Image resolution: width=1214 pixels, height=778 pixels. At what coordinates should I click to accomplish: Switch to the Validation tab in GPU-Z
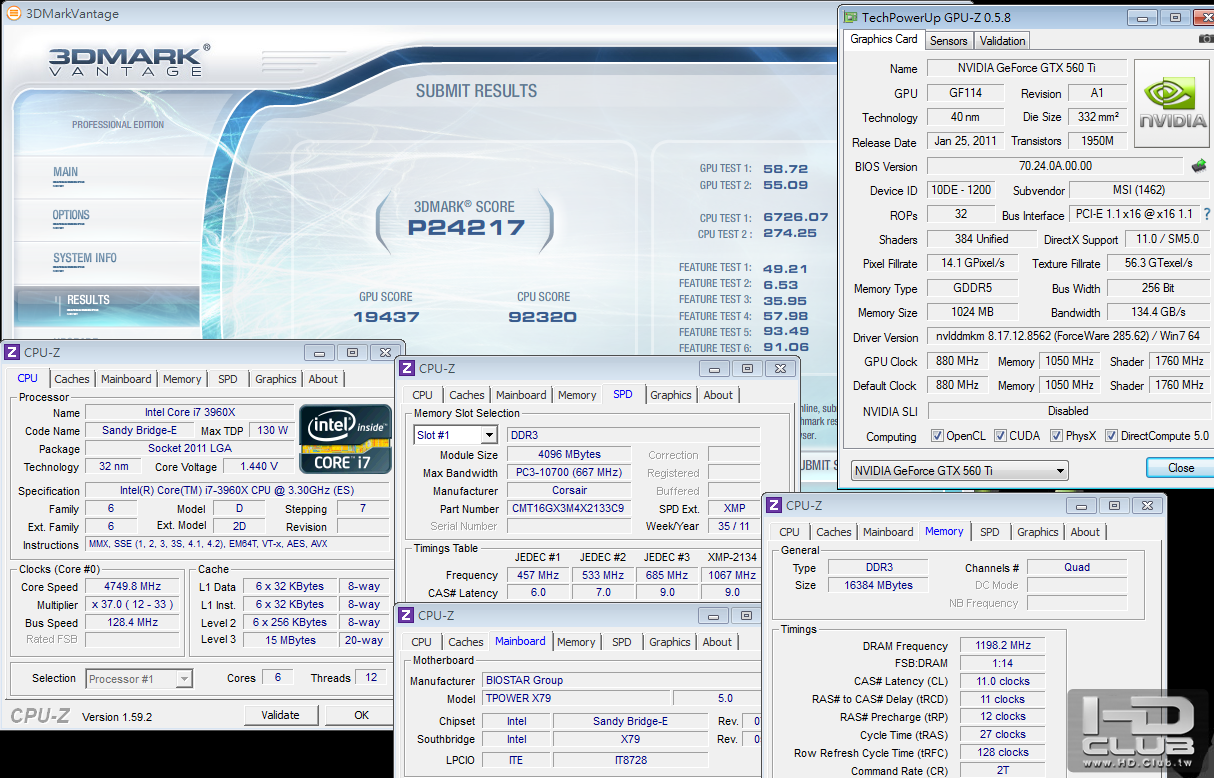pos(1002,41)
